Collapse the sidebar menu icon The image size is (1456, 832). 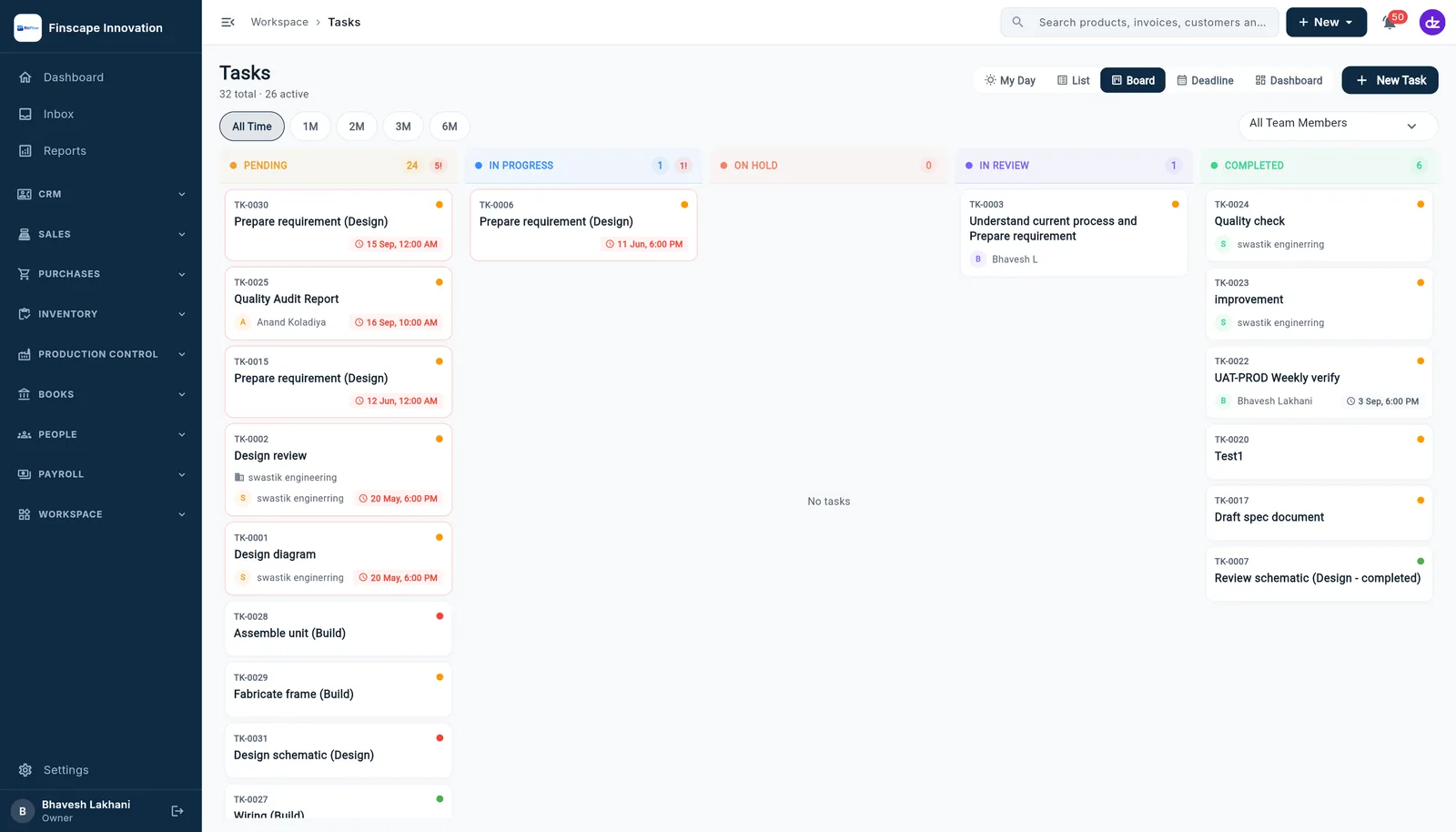point(227,22)
